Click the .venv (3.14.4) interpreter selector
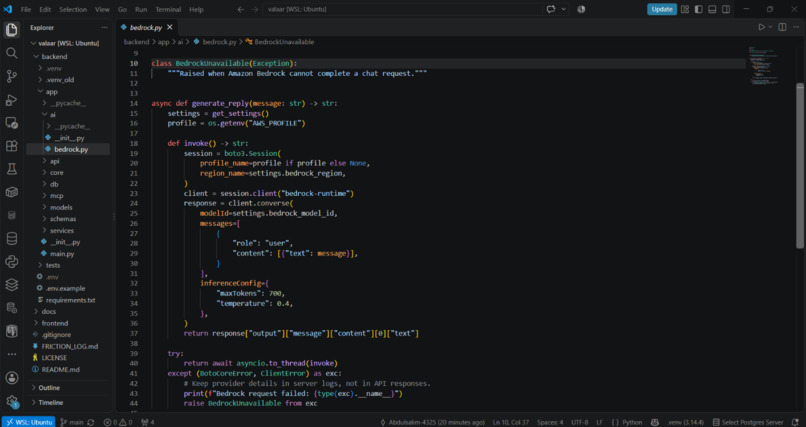The height and width of the screenshot is (427, 806). coord(685,422)
